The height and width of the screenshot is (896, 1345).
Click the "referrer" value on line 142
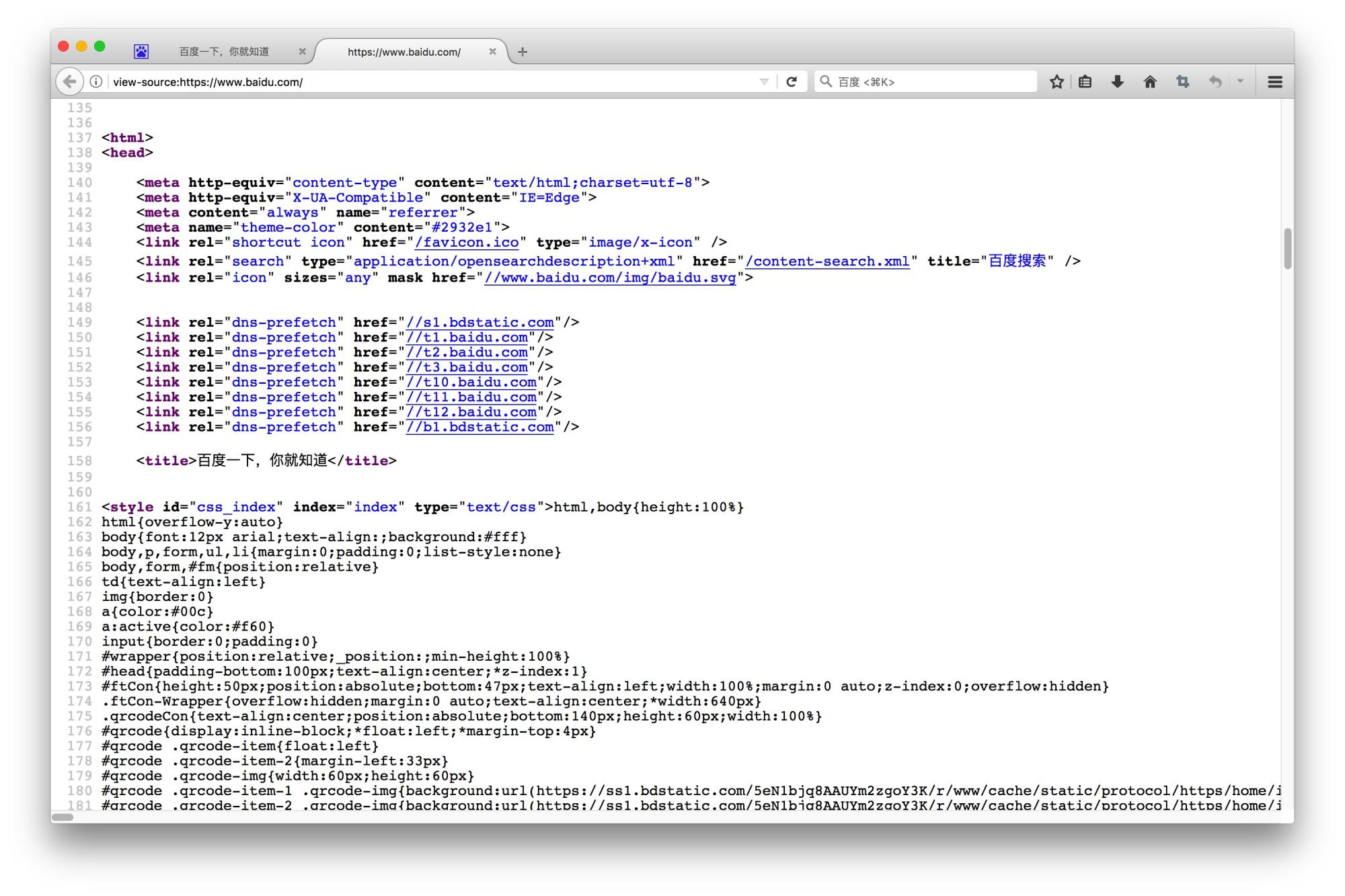pyautogui.click(x=422, y=212)
